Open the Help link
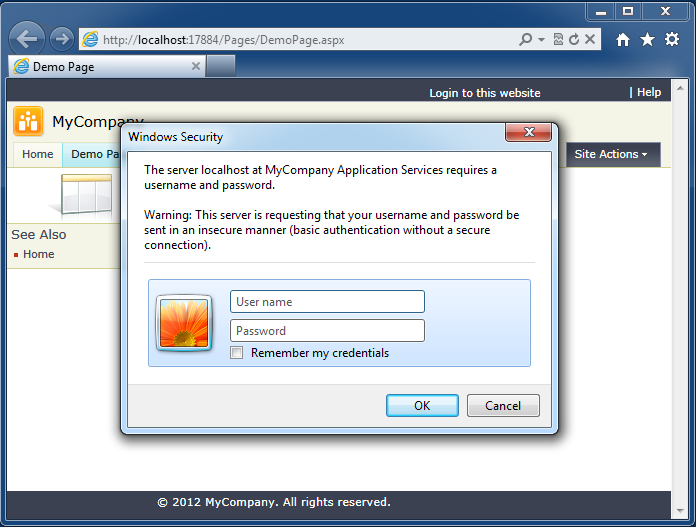696x527 pixels. [x=649, y=92]
